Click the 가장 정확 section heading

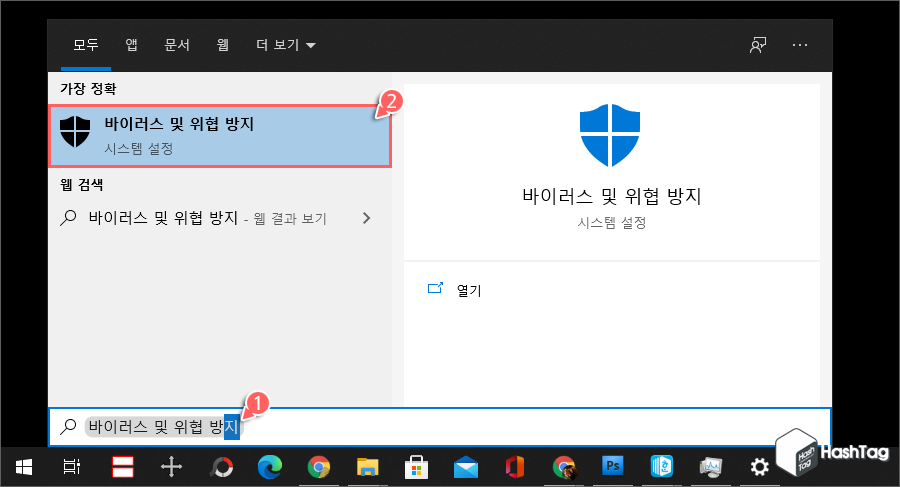pos(88,88)
